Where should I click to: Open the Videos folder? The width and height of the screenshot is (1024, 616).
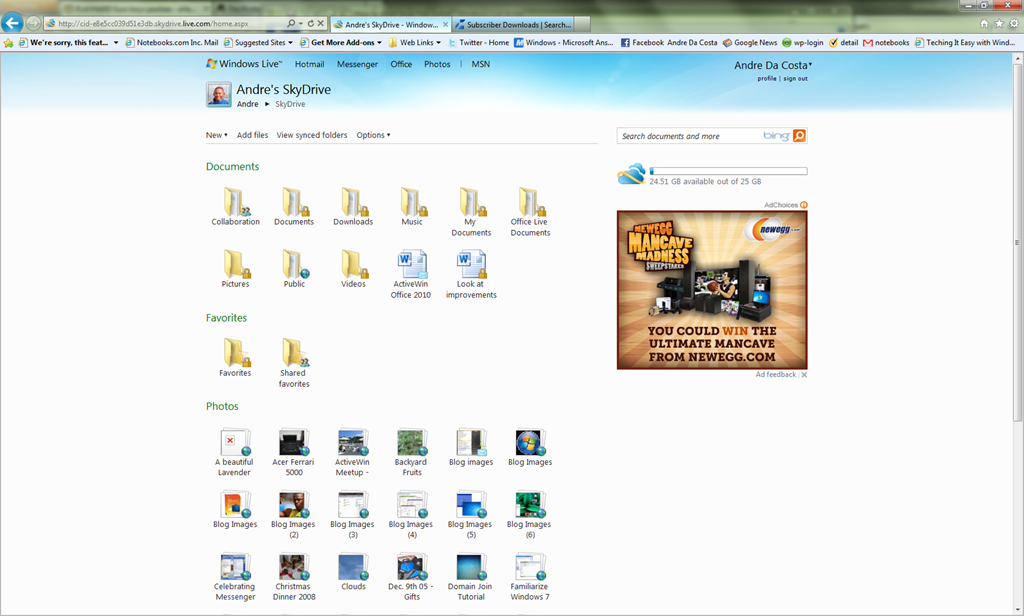click(353, 268)
